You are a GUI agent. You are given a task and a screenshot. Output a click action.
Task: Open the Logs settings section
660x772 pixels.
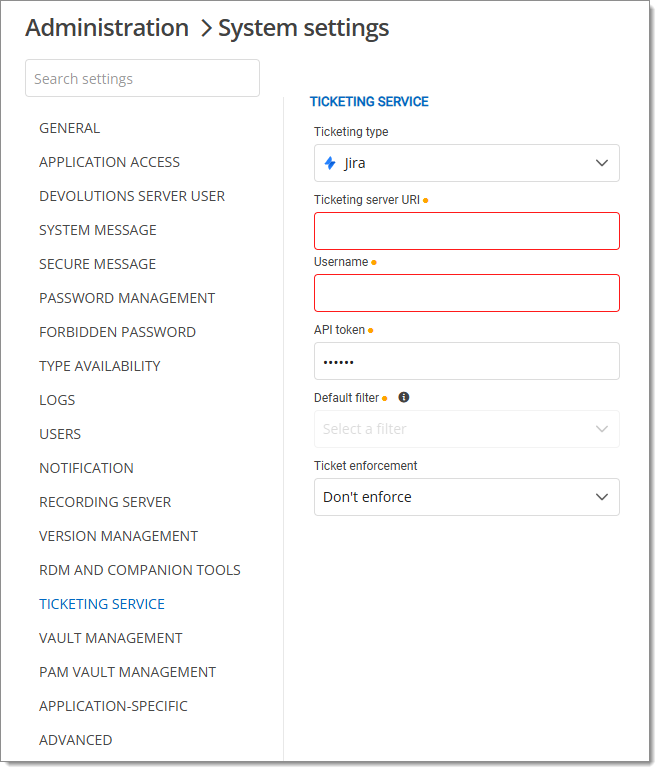57,400
